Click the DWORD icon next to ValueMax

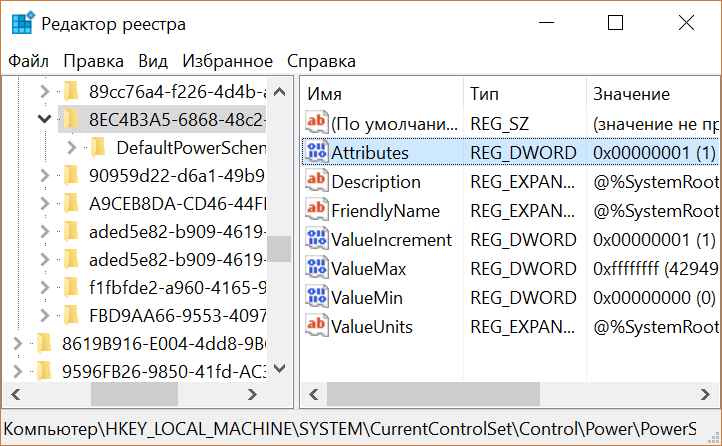(317, 267)
